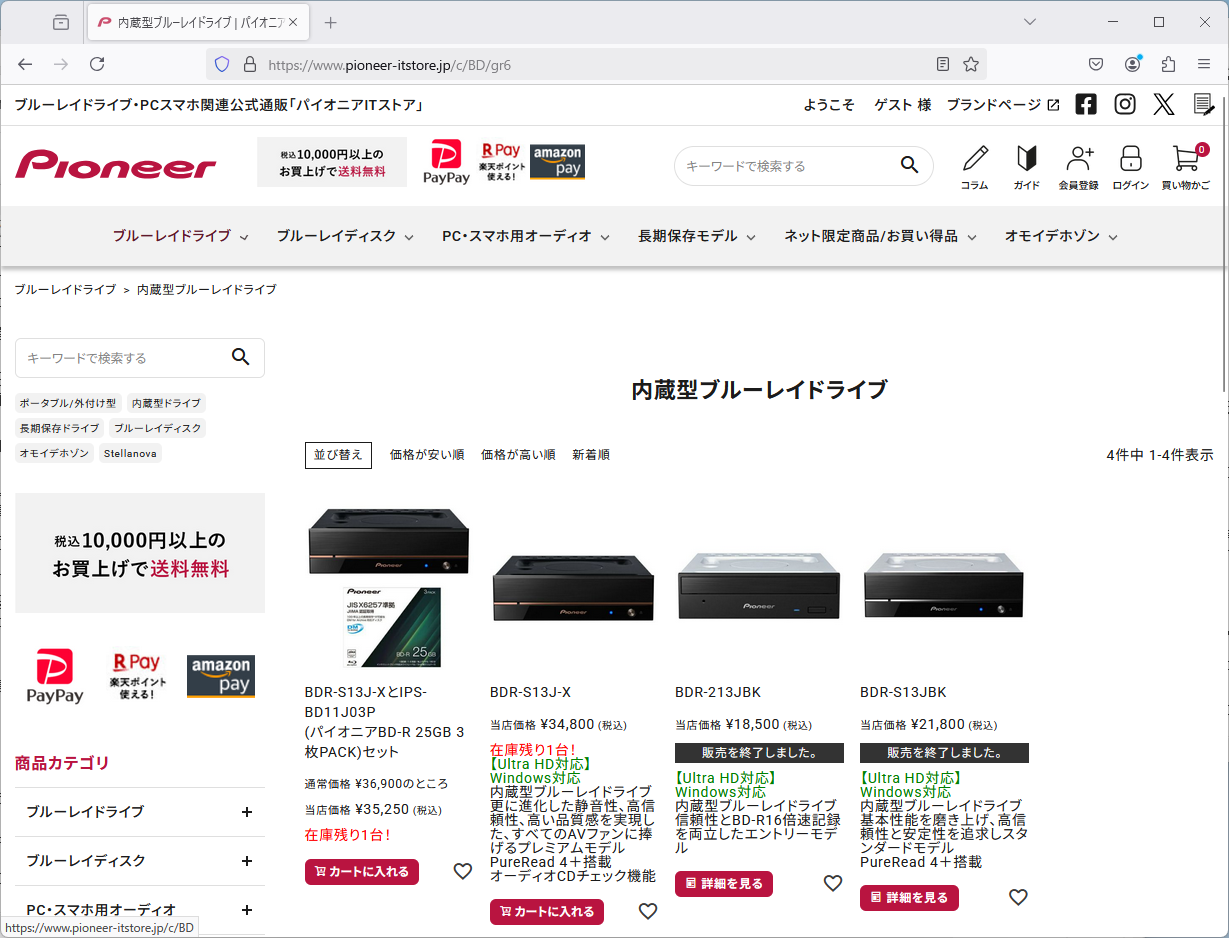Open the list all tabs chevron
The width and height of the screenshot is (1229, 938).
[x=1030, y=22]
